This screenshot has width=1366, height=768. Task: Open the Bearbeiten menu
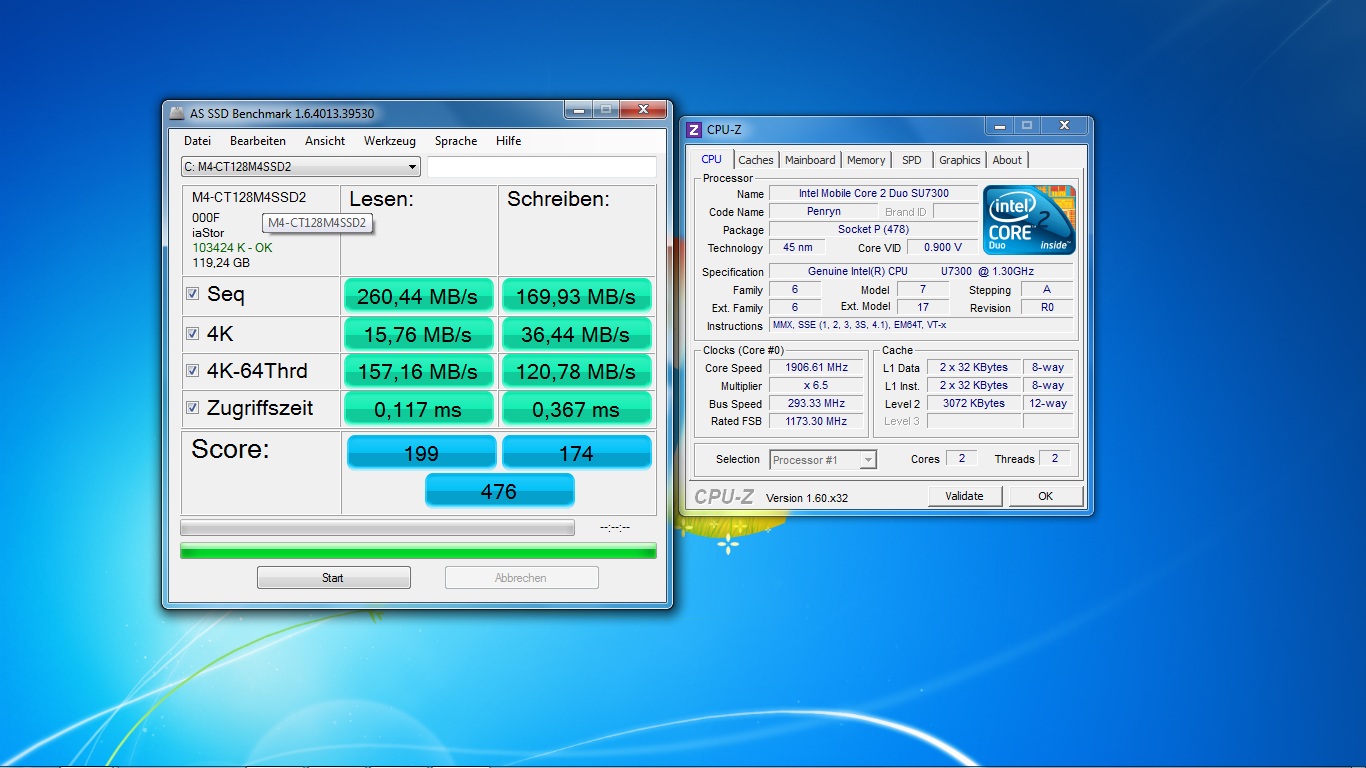coord(258,141)
